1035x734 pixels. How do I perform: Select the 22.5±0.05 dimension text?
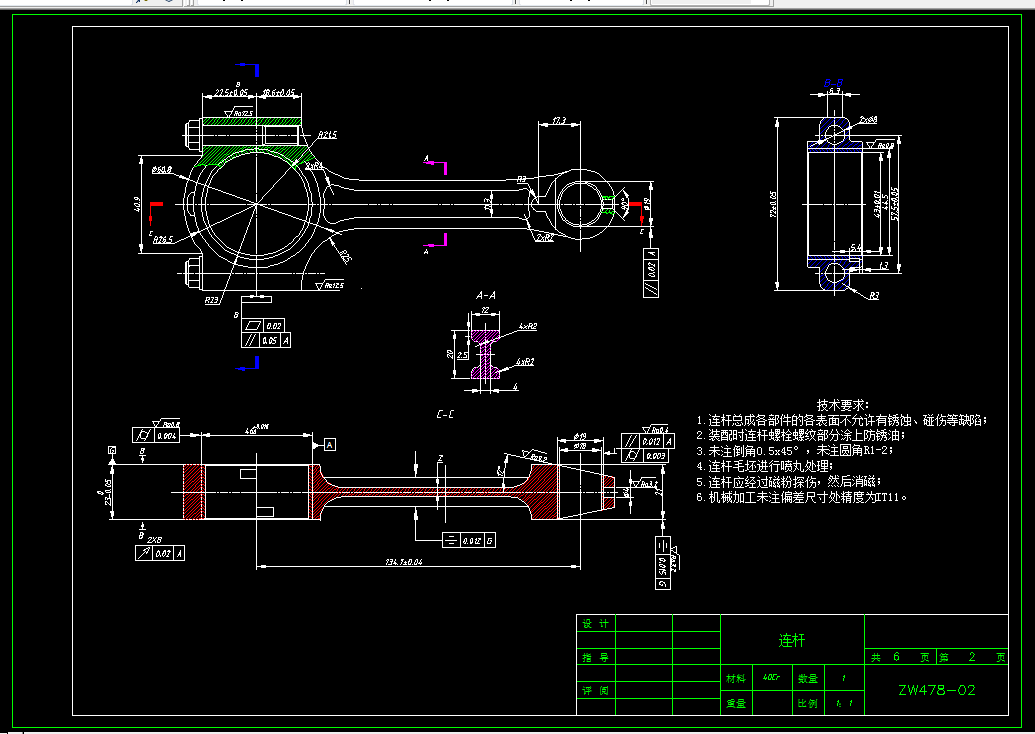(231, 93)
